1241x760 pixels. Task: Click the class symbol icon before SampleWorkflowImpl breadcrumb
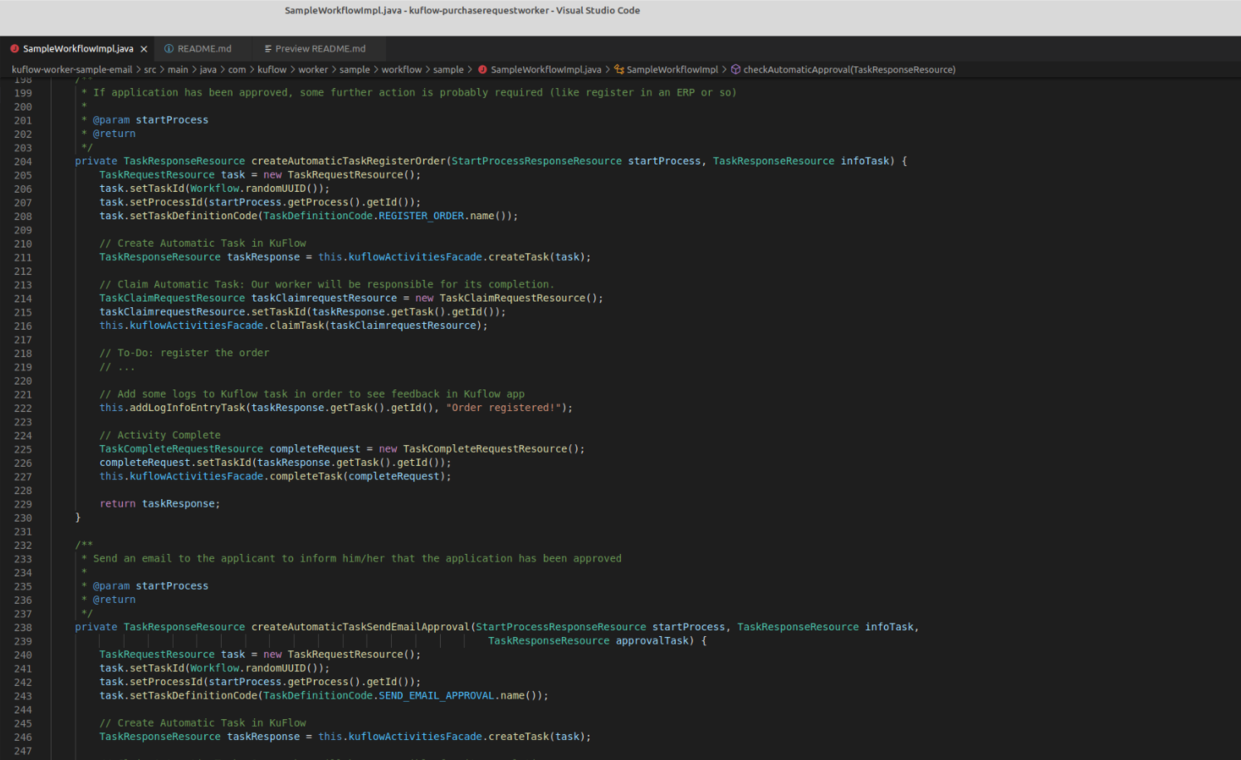point(619,70)
